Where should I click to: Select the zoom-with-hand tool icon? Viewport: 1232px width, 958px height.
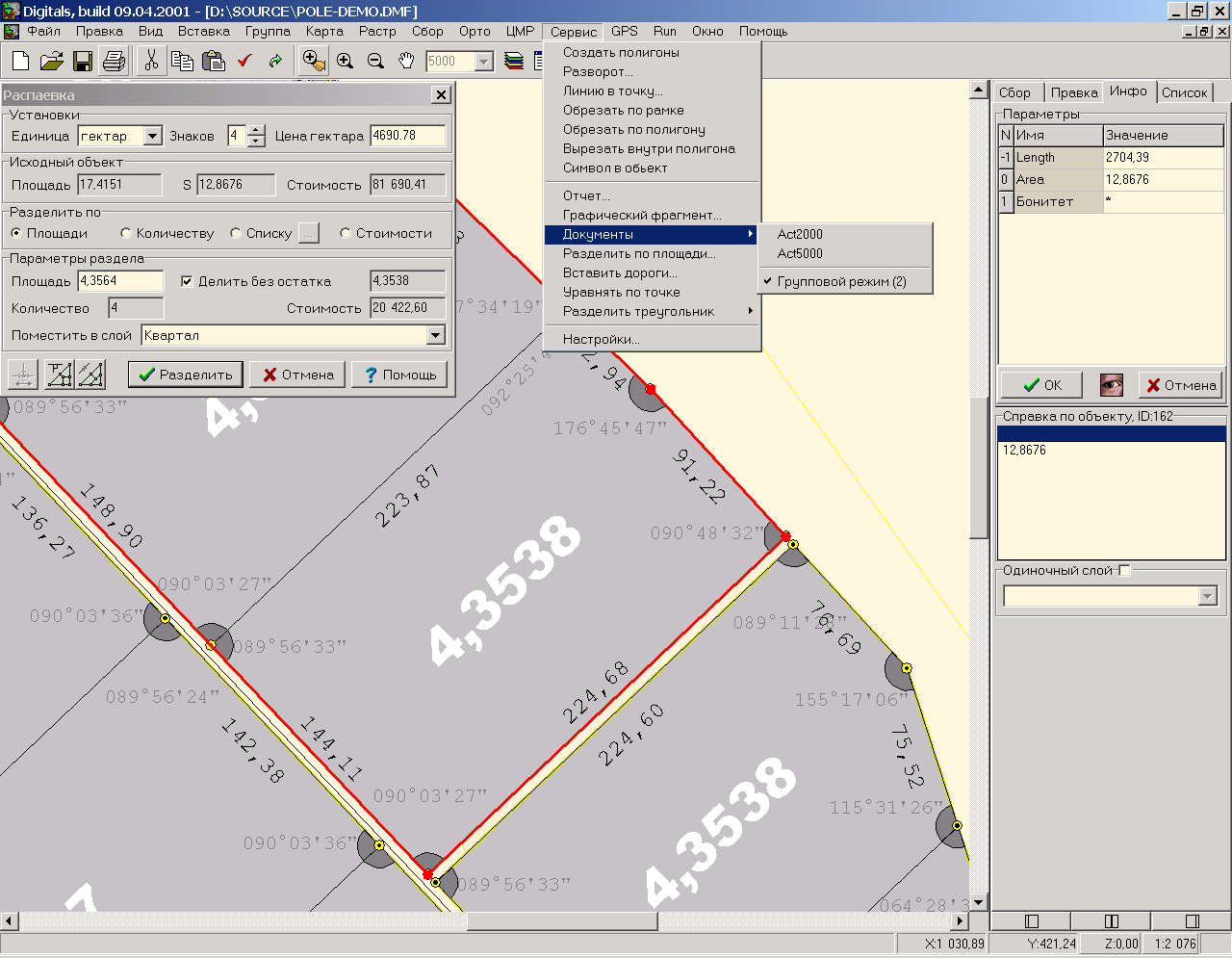[x=314, y=61]
